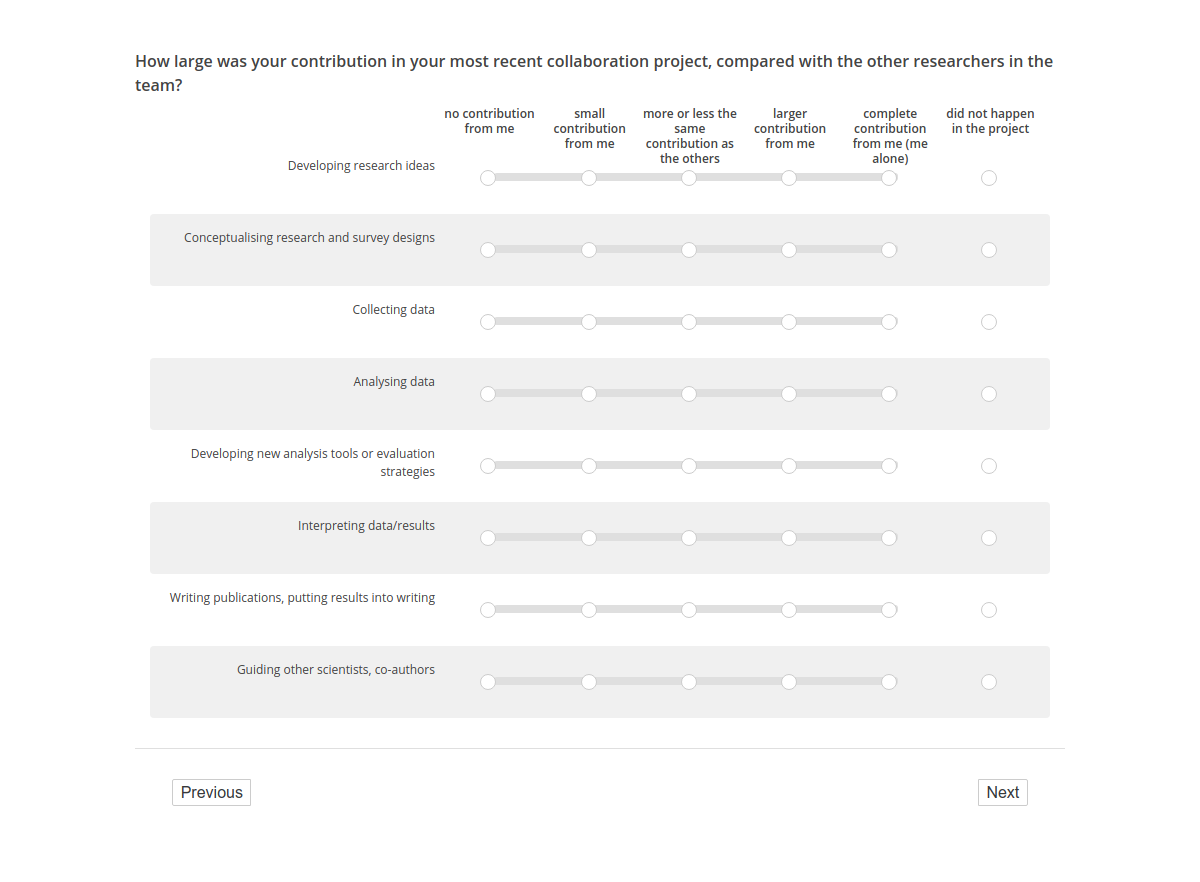Mark Guiding other scientists as 'did not happen'
1200x882 pixels.
[989, 682]
